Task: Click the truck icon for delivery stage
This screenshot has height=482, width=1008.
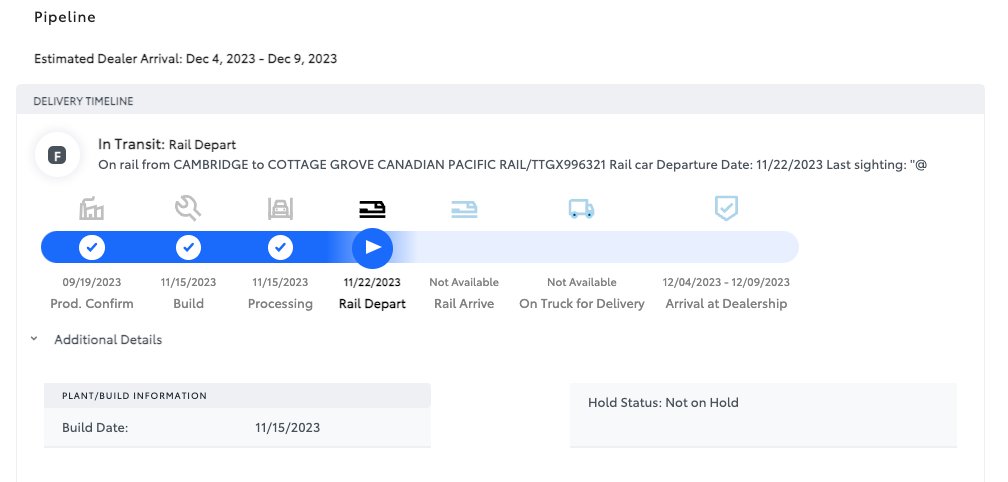Action: [x=581, y=209]
